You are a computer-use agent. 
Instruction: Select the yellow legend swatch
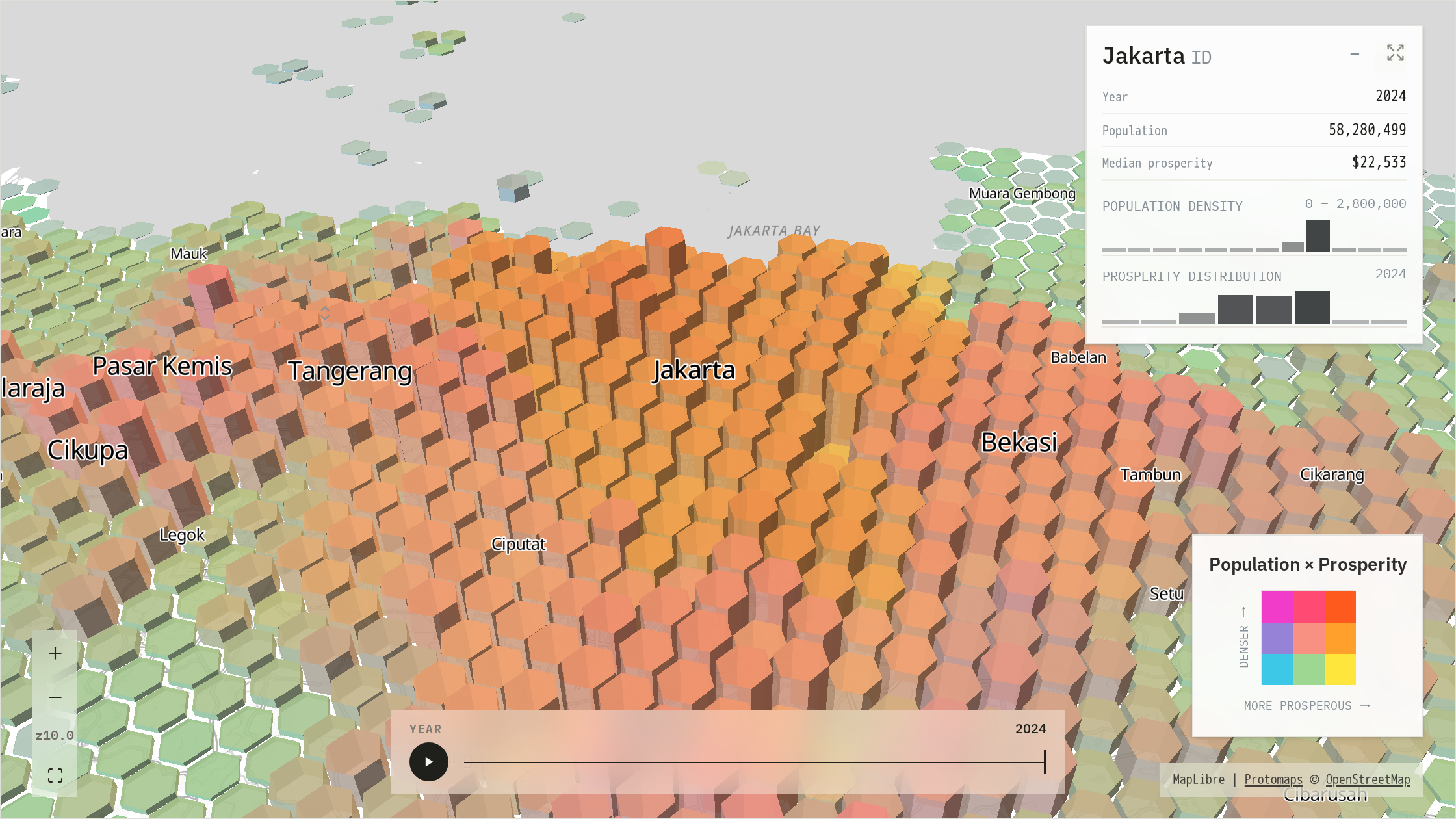(x=1340, y=669)
